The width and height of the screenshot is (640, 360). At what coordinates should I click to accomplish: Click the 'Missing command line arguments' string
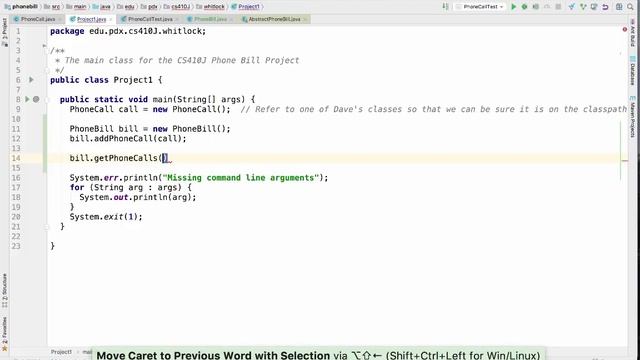click(x=240, y=178)
